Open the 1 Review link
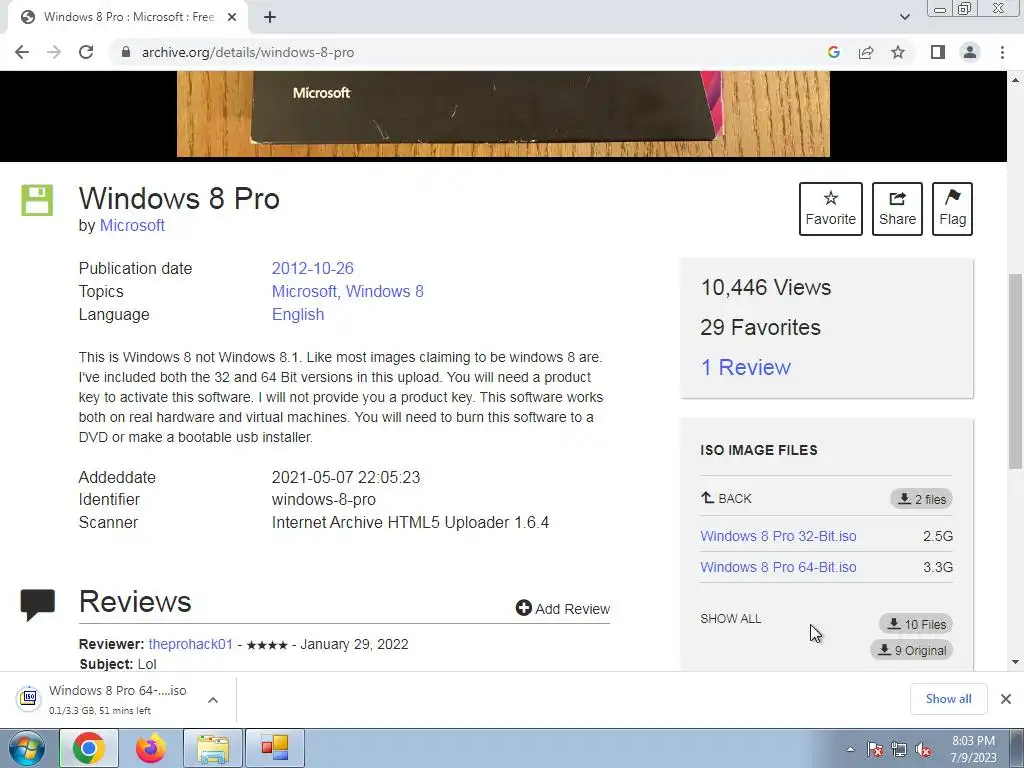1024x768 pixels. coord(746,367)
